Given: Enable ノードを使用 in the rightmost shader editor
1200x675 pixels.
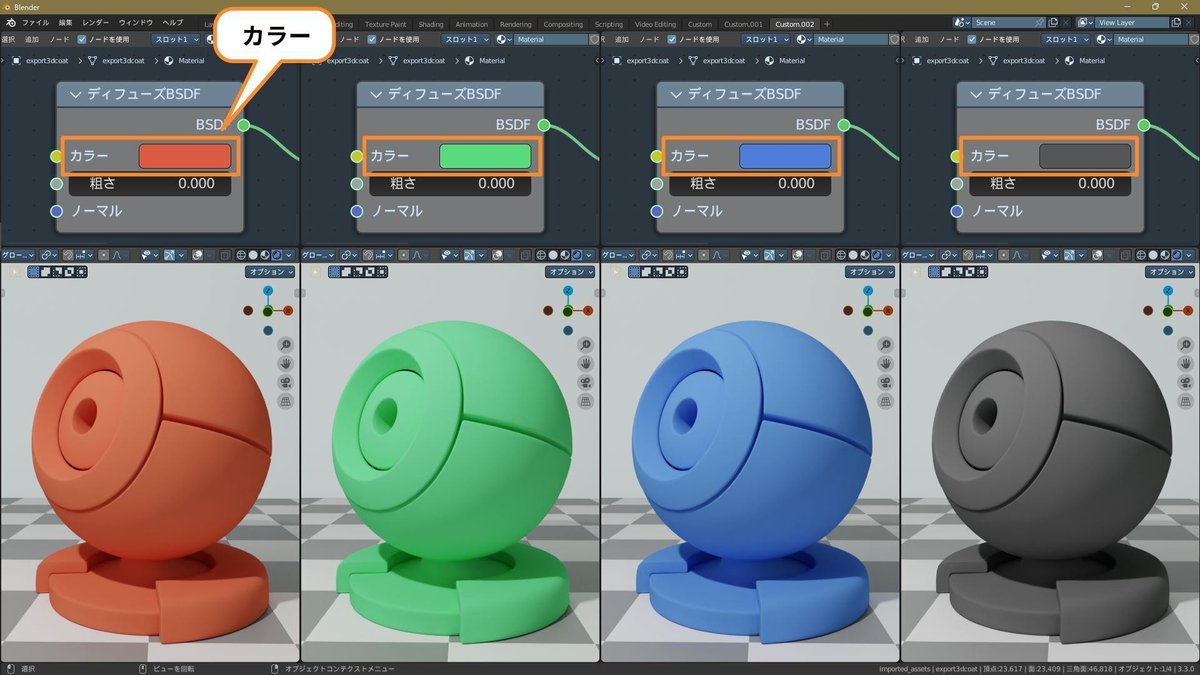Looking at the screenshot, I should pos(972,40).
